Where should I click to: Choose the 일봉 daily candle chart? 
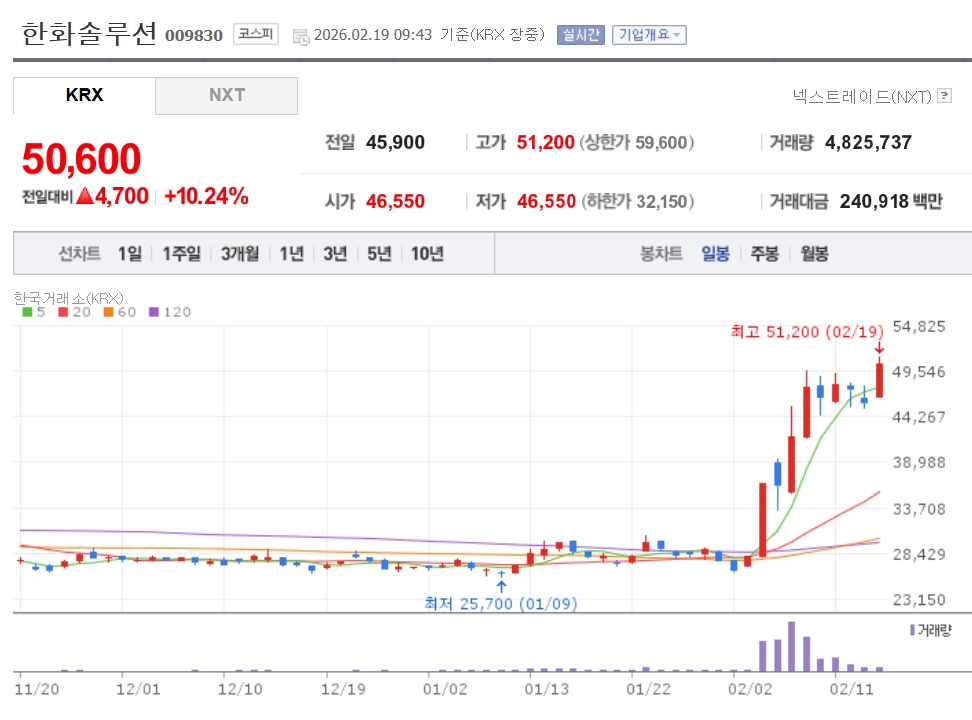[715, 254]
